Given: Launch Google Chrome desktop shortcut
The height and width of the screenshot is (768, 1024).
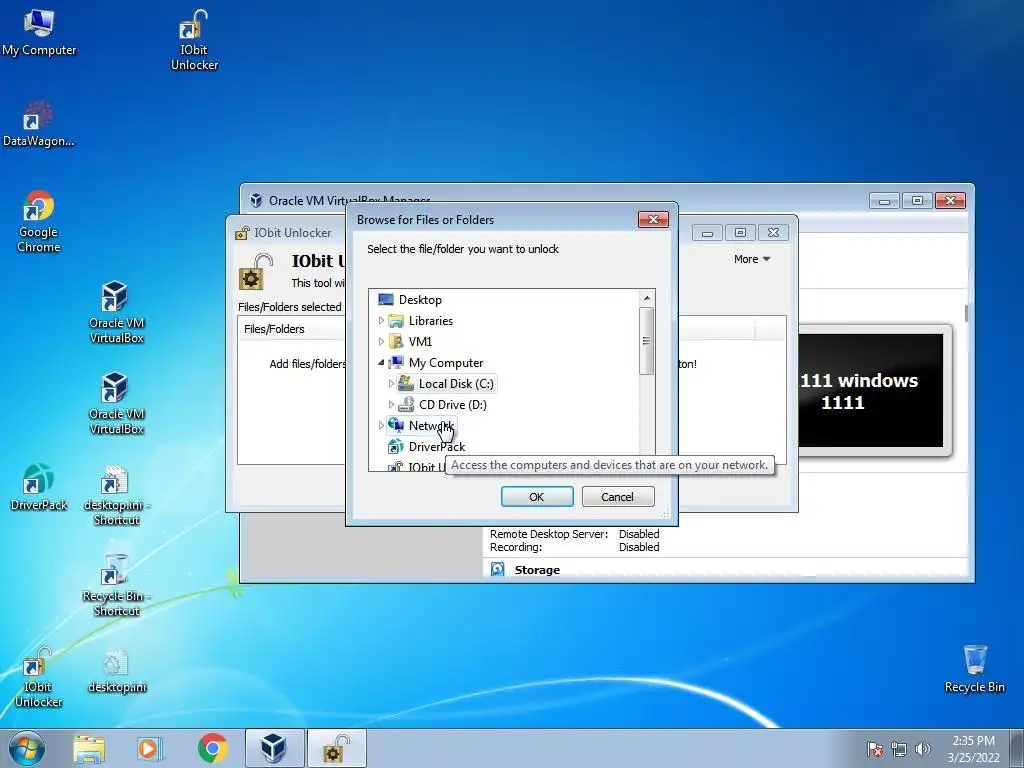Looking at the screenshot, I should (x=39, y=221).
